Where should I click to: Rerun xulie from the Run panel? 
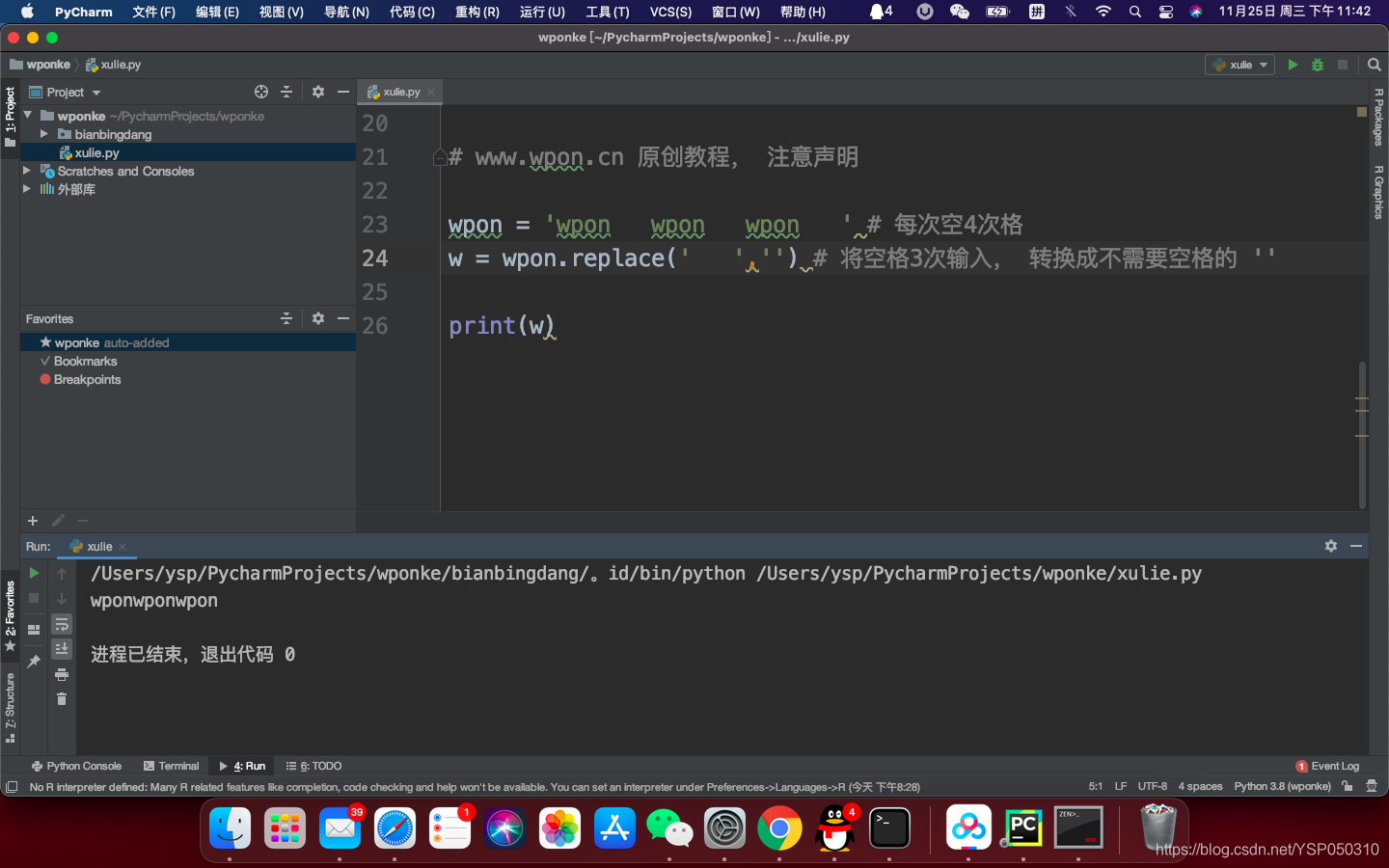(34, 573)
